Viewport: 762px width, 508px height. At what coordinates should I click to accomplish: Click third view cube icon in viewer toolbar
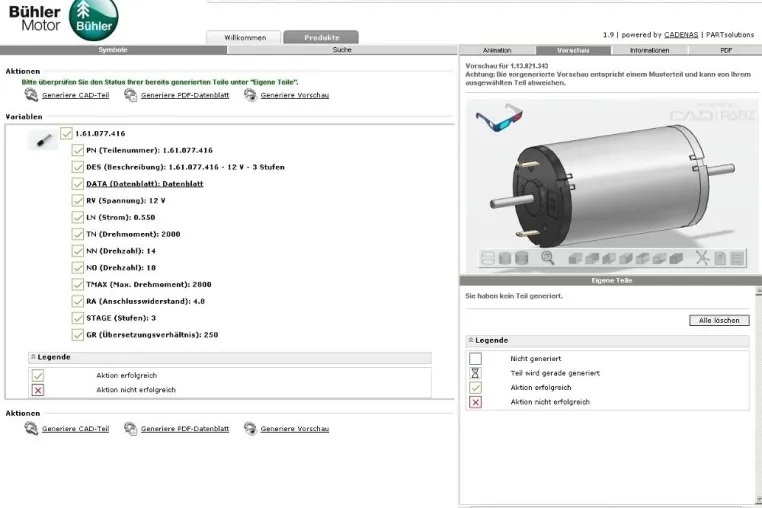609,258
